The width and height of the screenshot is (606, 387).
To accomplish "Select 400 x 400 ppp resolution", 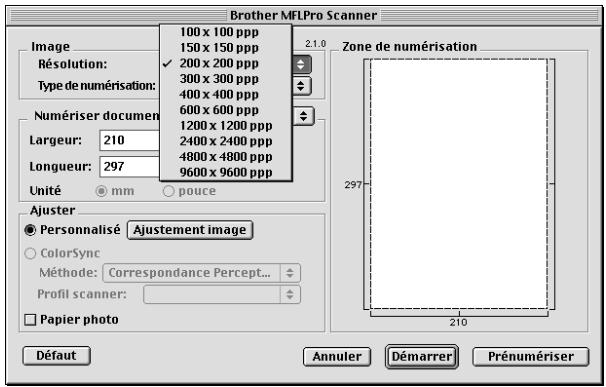I will [226, 94].
